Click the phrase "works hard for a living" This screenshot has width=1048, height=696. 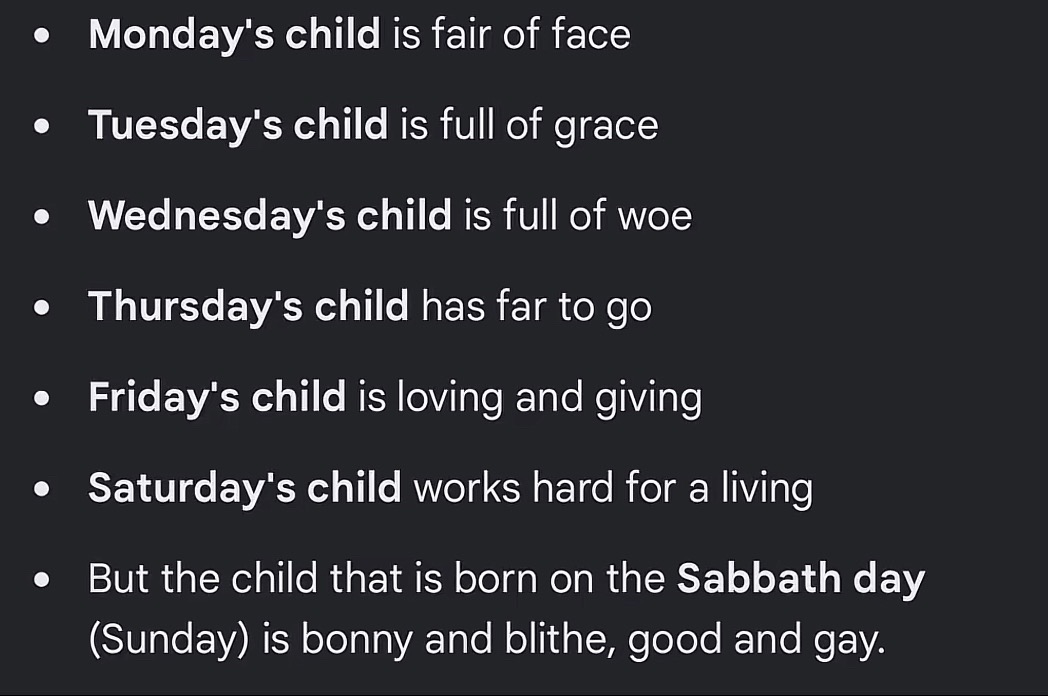pos(613,489)
